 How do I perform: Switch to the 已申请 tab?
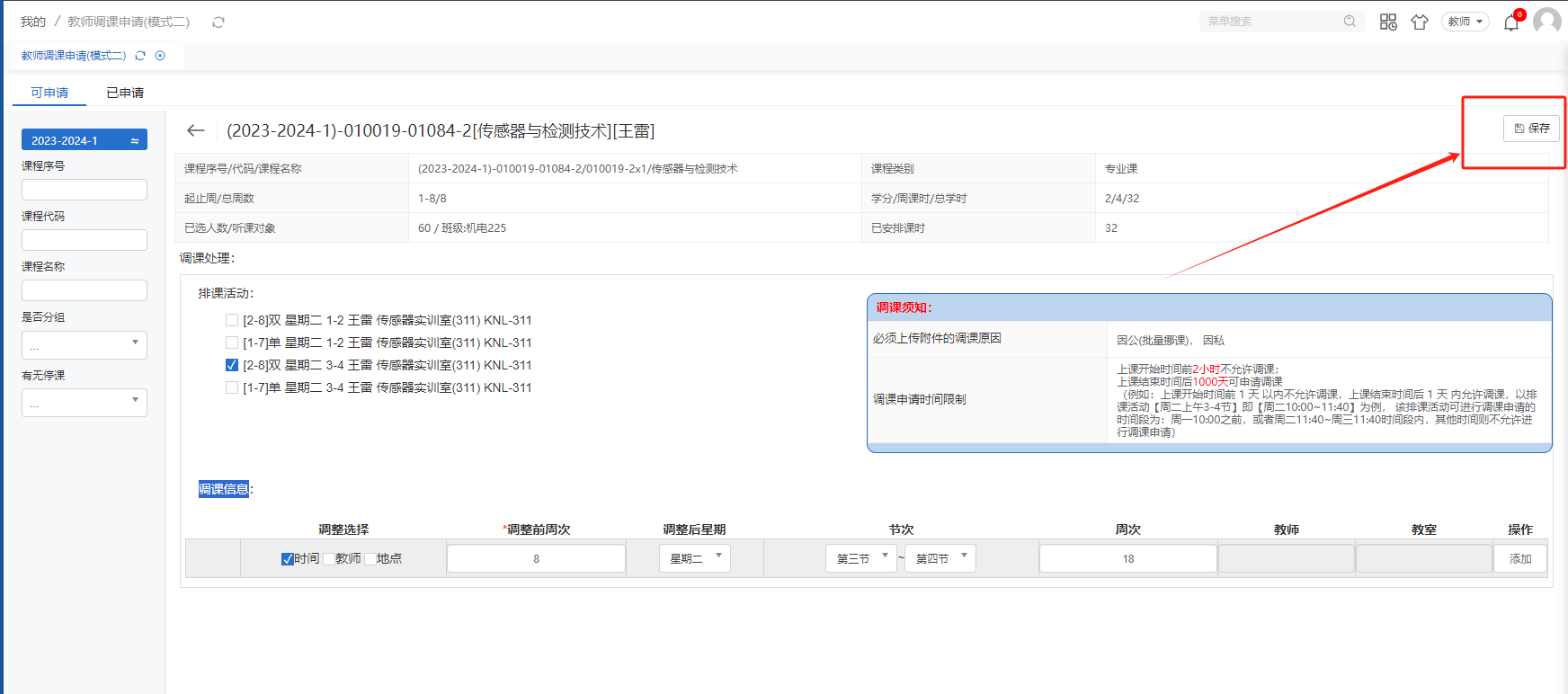125,93
